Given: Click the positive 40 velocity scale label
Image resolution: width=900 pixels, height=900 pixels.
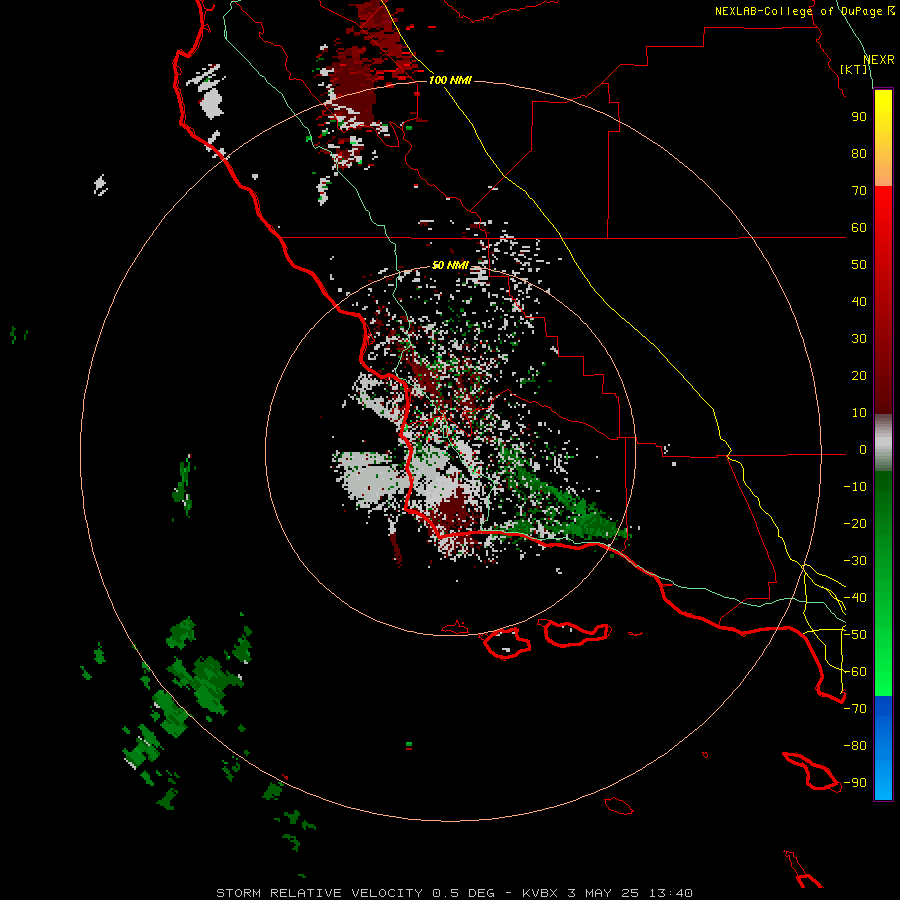Looking at the screenshot, I should [859, 301].
